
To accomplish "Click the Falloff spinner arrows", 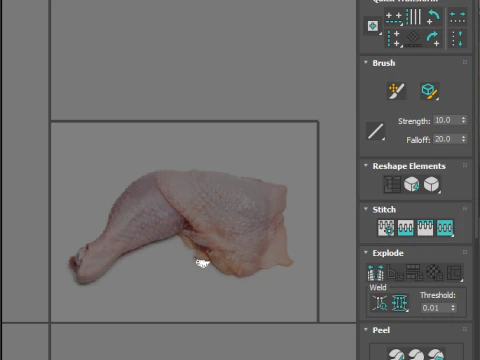I will pos(463,139).
